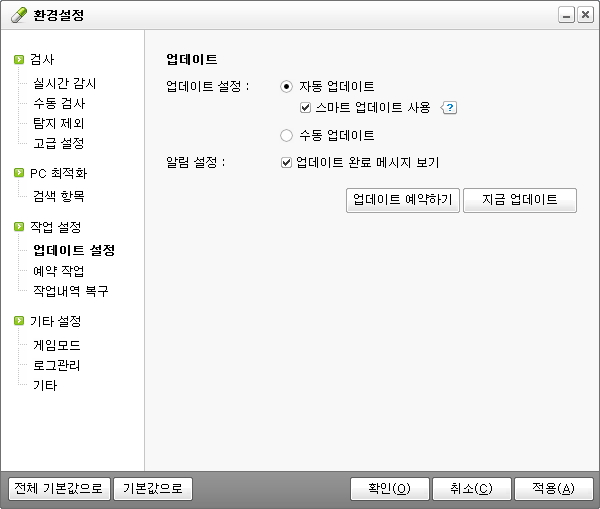This screenshot has height=509, width=600.
Task: Open 예약 작업 settings page
Action: point(59,271)
